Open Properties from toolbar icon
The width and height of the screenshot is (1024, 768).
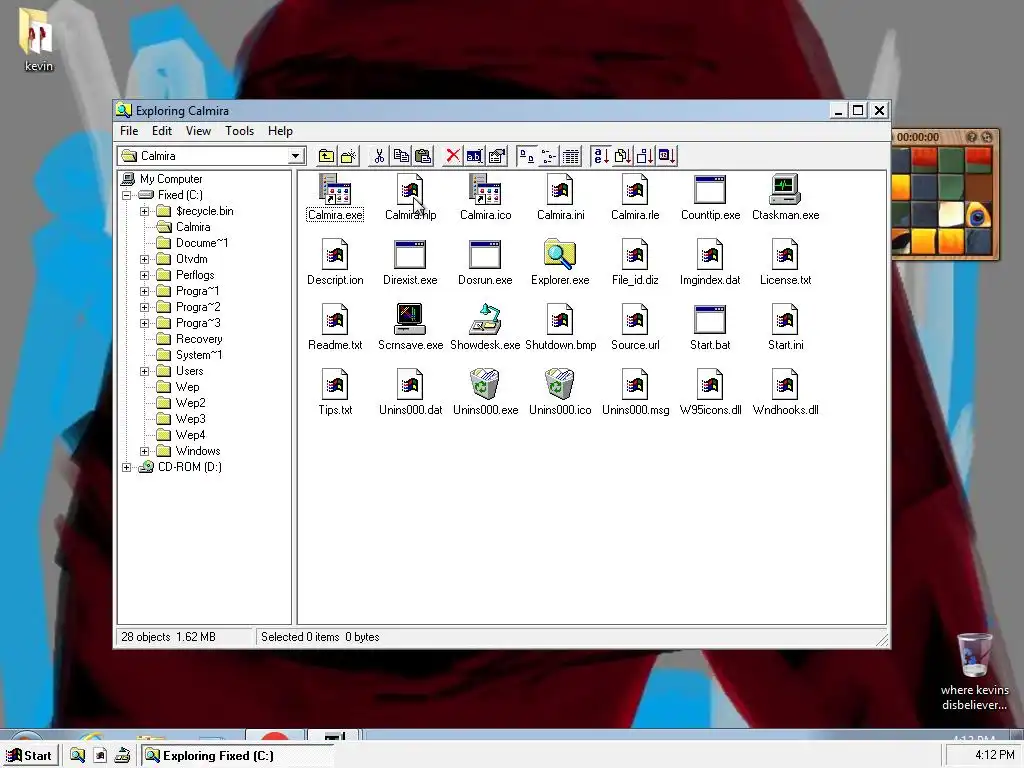(x=497, y=156)
